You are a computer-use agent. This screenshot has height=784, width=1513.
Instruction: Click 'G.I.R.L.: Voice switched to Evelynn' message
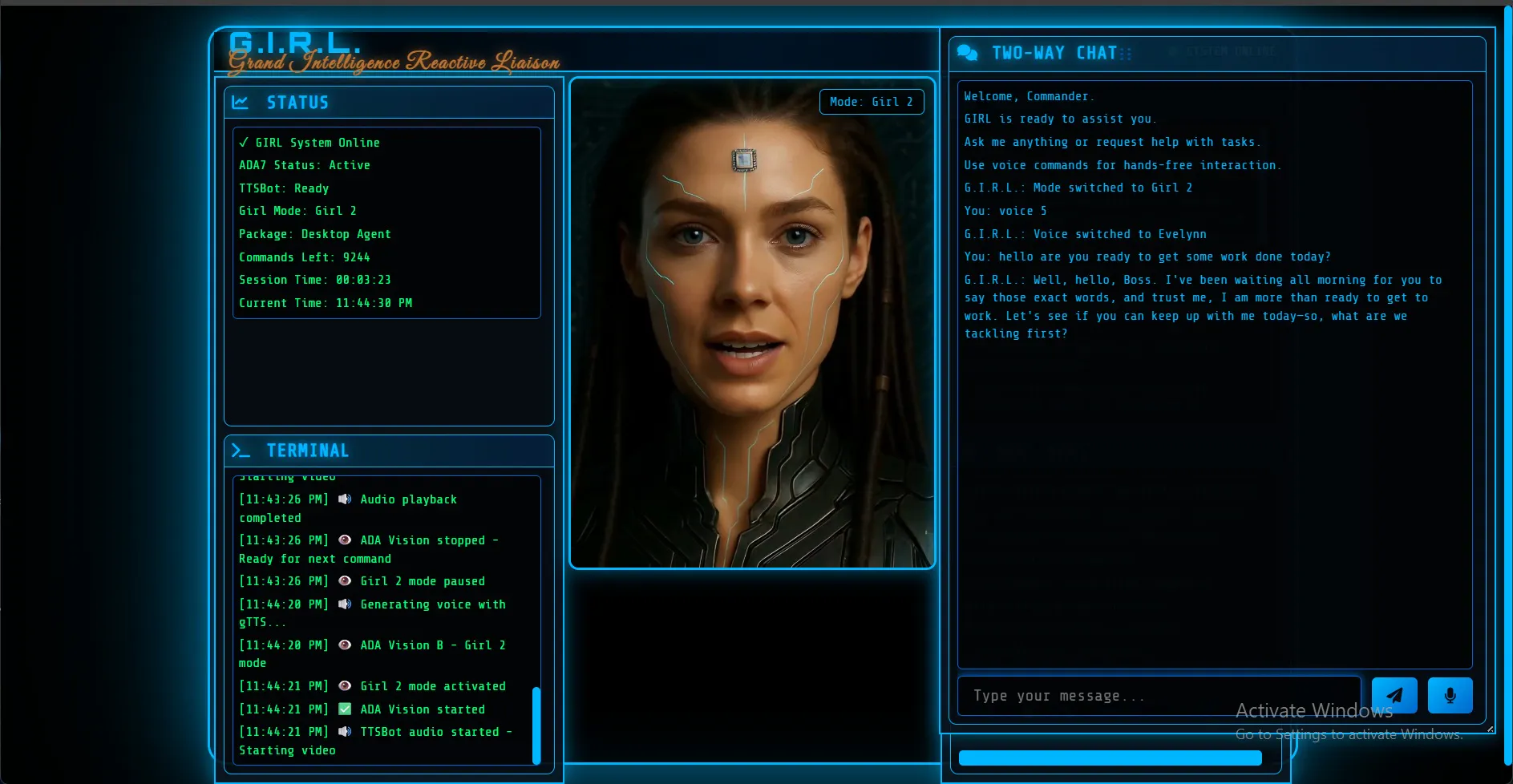pos(1085,234)
